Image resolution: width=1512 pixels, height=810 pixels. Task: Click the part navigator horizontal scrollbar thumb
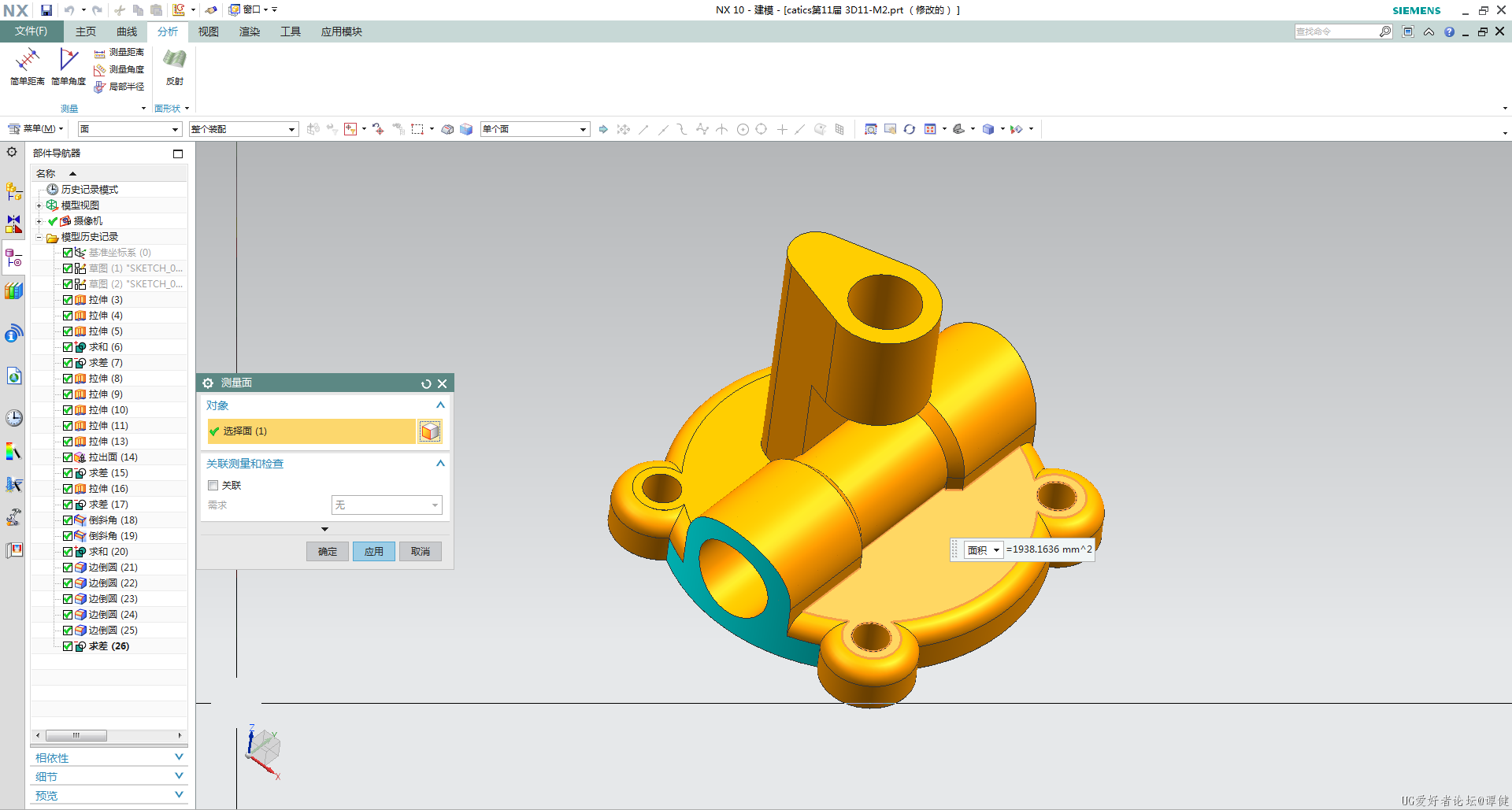click(76, 735)
